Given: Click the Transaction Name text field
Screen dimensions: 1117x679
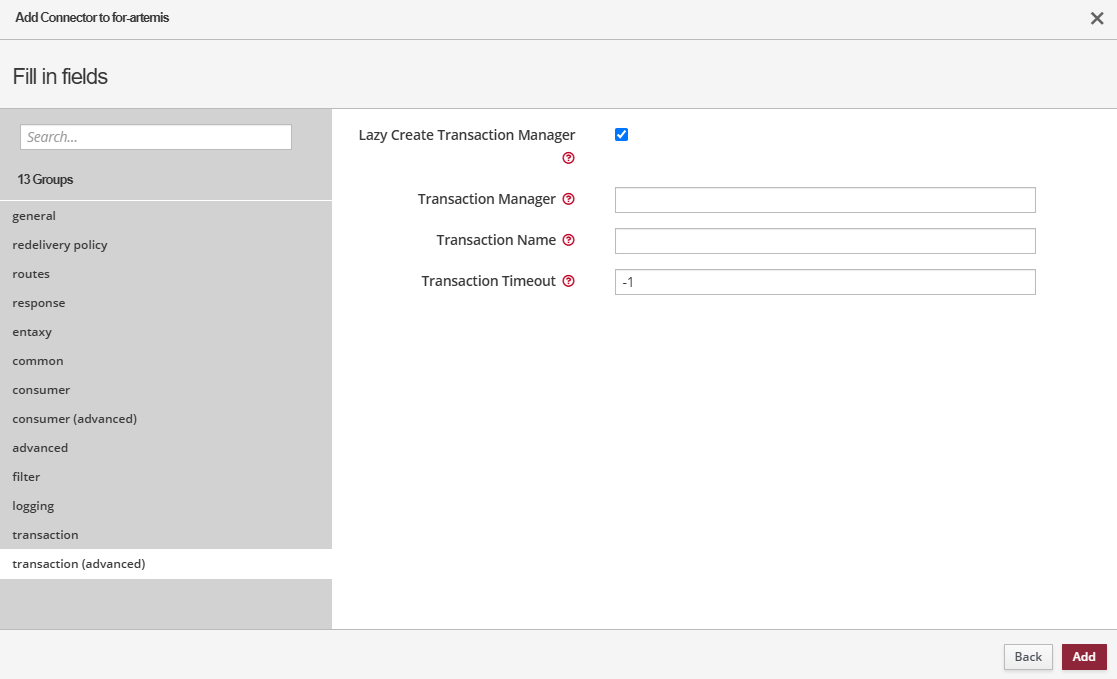Looking at the screenshot, I should [825, 240].
